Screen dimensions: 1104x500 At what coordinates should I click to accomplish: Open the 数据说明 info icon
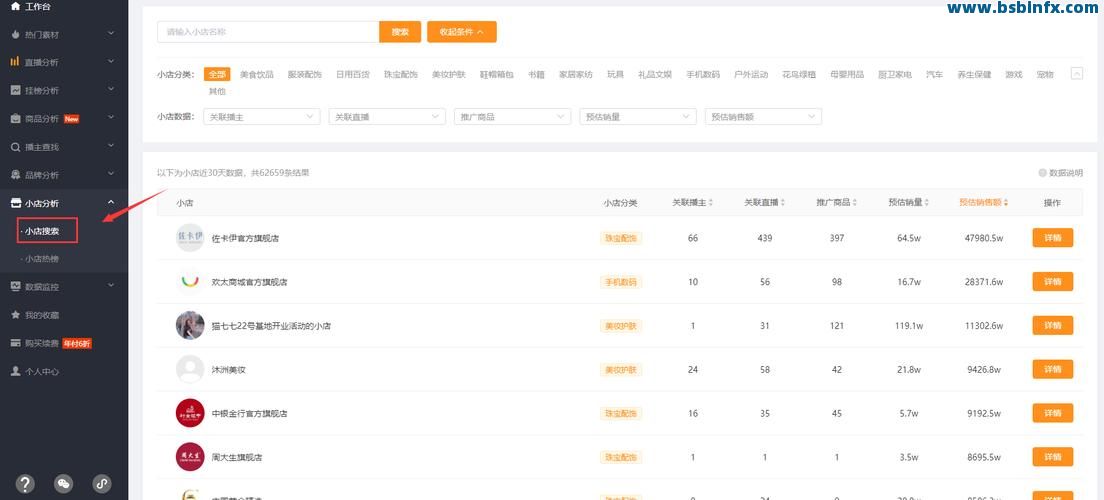click(1042, 173)
